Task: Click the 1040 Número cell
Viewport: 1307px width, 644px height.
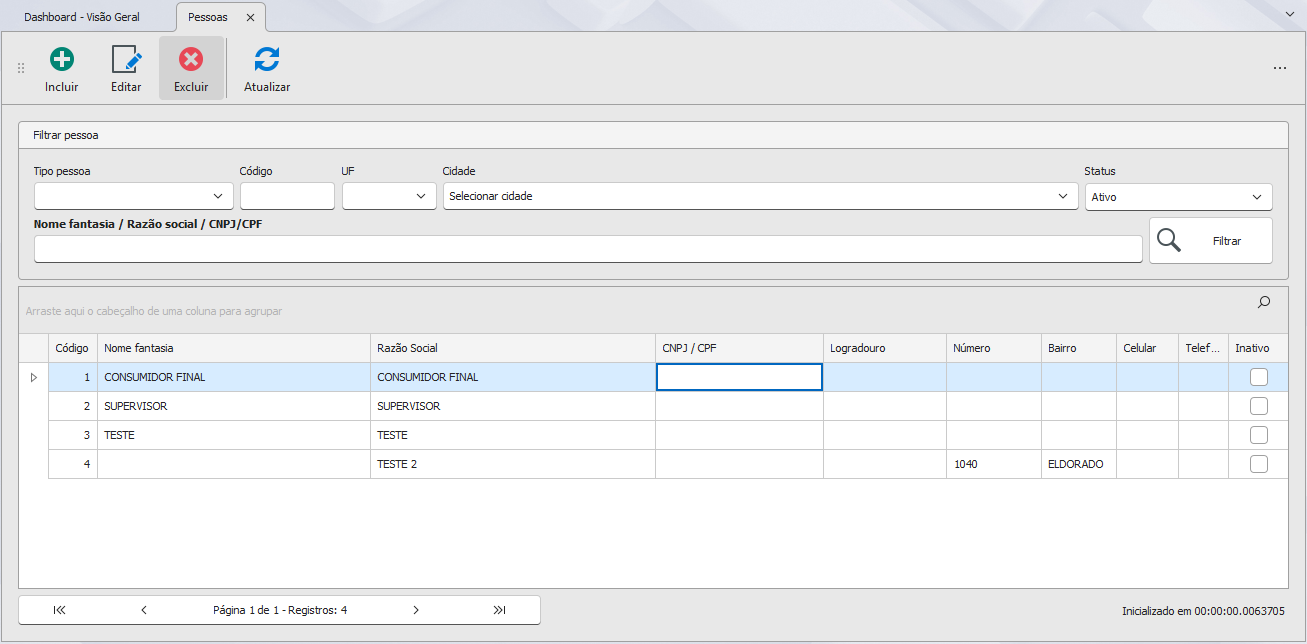Action: coord(994,464)
